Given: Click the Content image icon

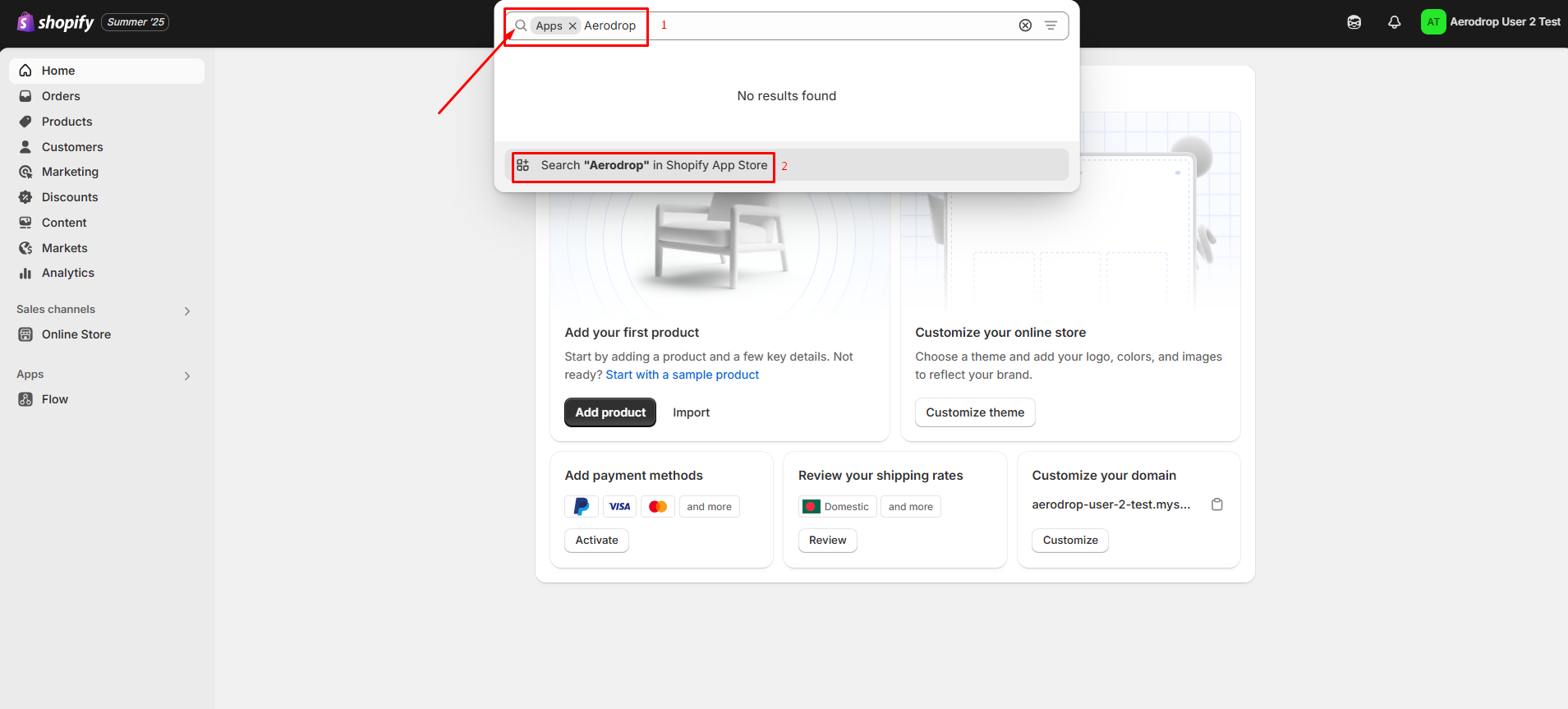Looking at the screenshot, I should 25,223.
